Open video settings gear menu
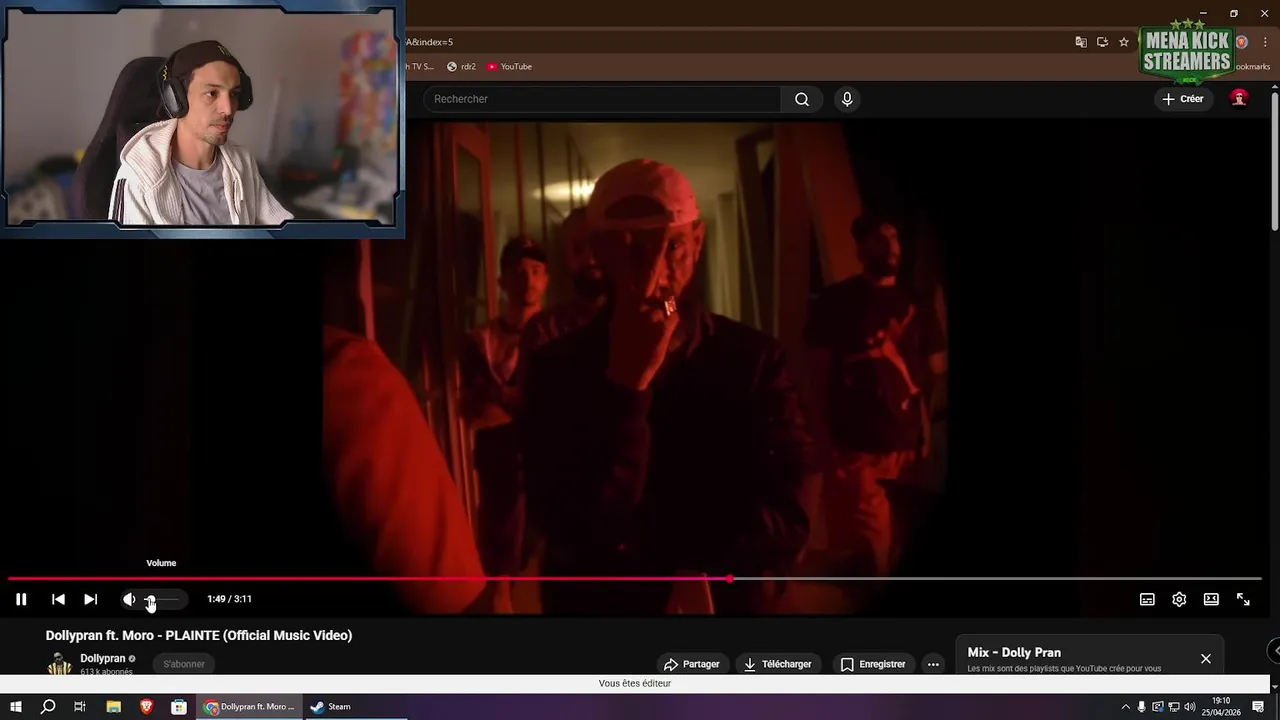Screen dimensions: 1280x720 [1179, 599]
